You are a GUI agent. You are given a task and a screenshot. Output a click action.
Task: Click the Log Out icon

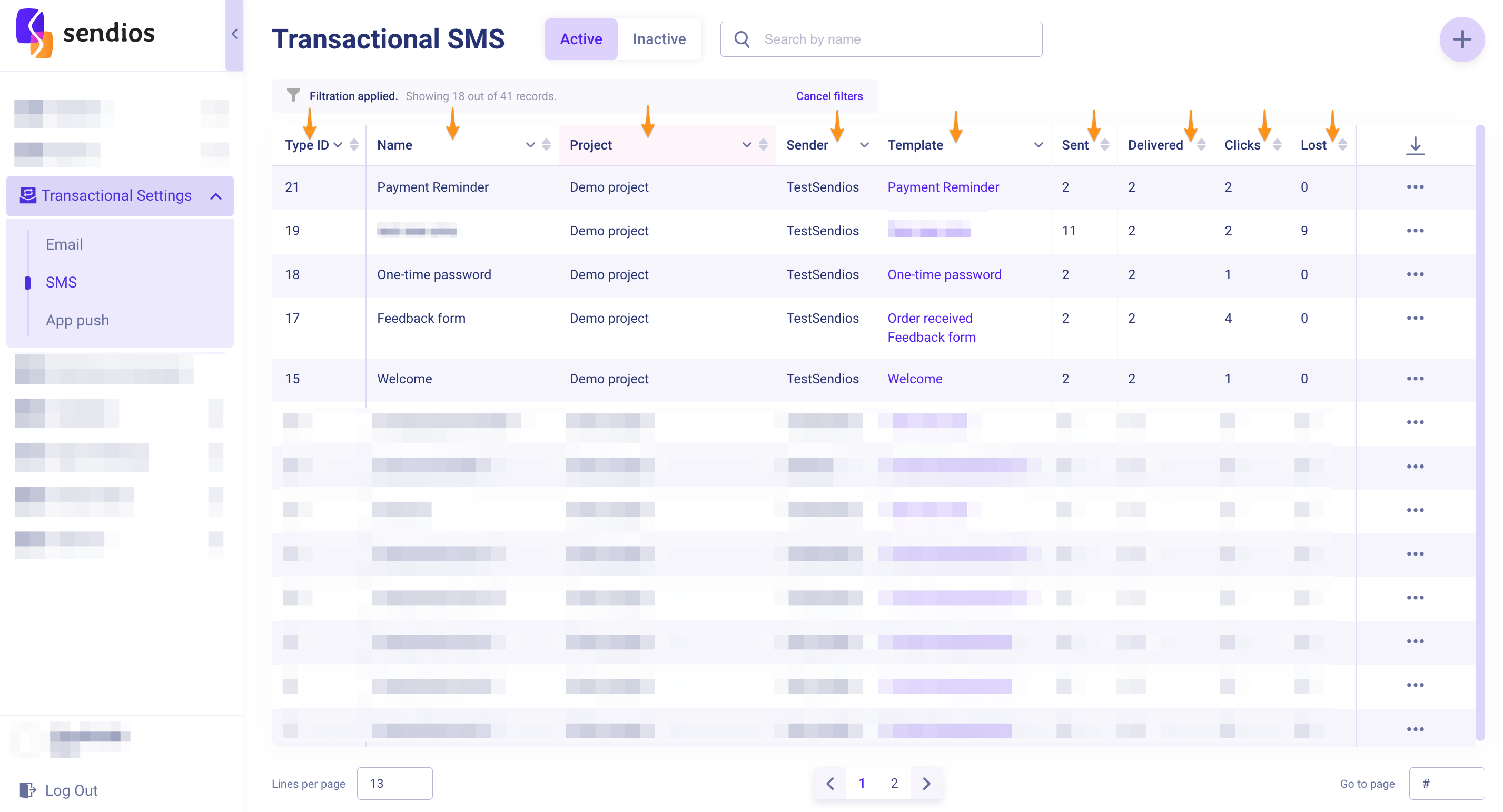coord(27,790)
